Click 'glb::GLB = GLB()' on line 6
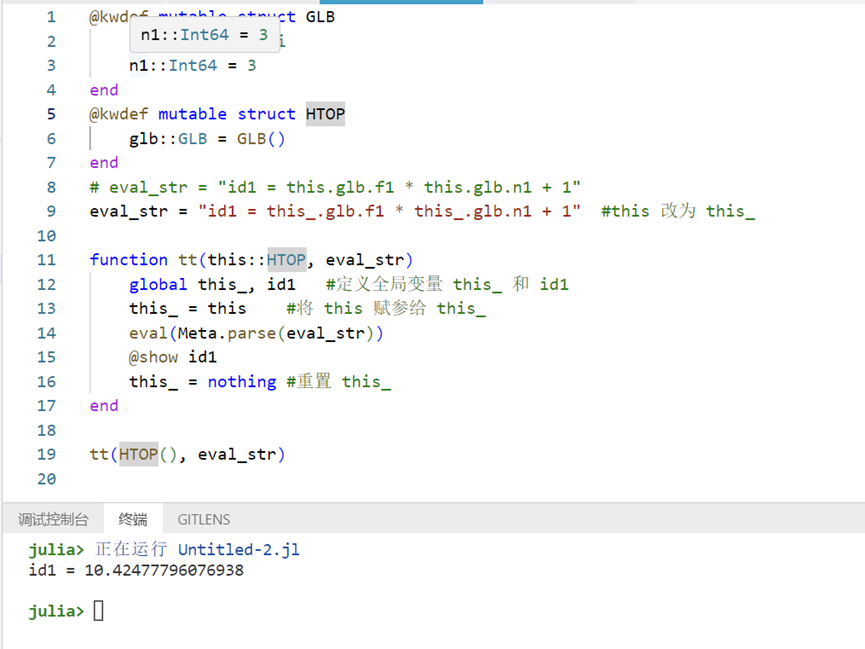The width and height of the screenshot is (865, 649). [x=207, y=139]
